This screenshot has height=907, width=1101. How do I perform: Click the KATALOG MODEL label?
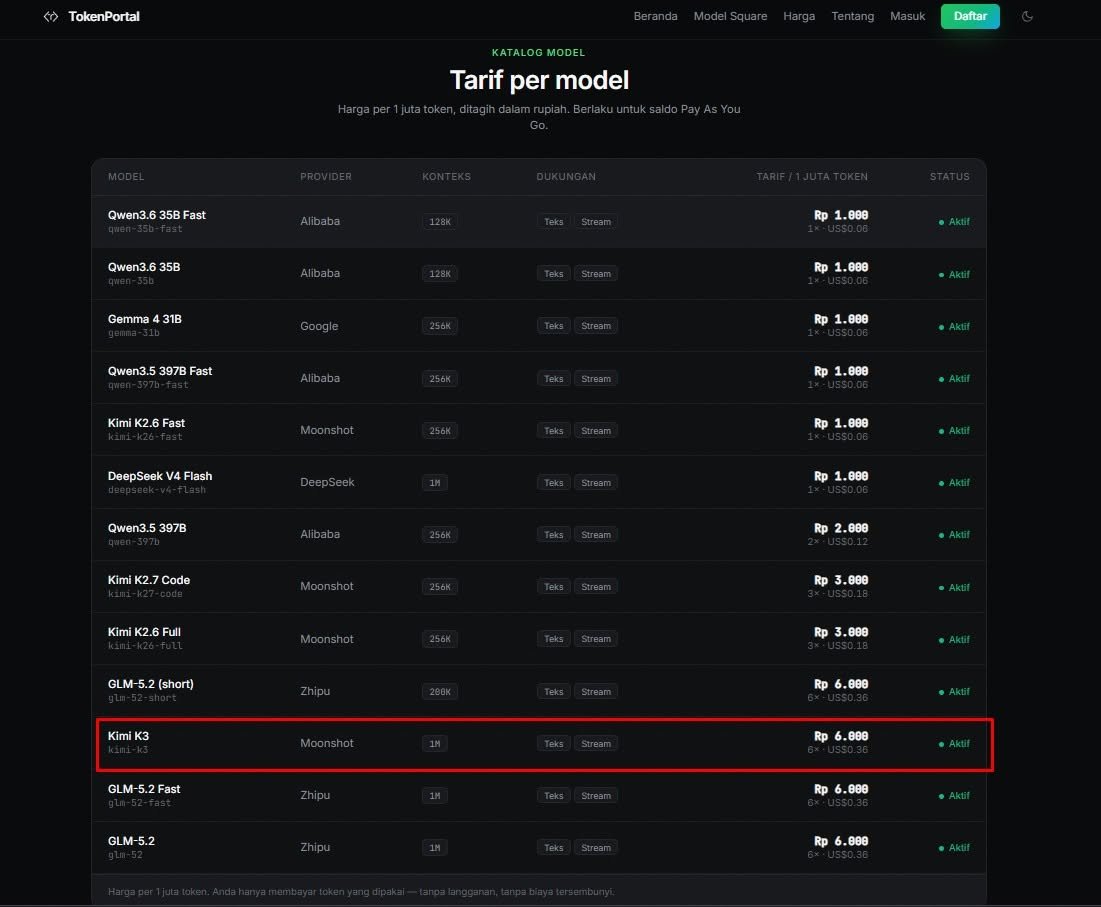[538, 53]
